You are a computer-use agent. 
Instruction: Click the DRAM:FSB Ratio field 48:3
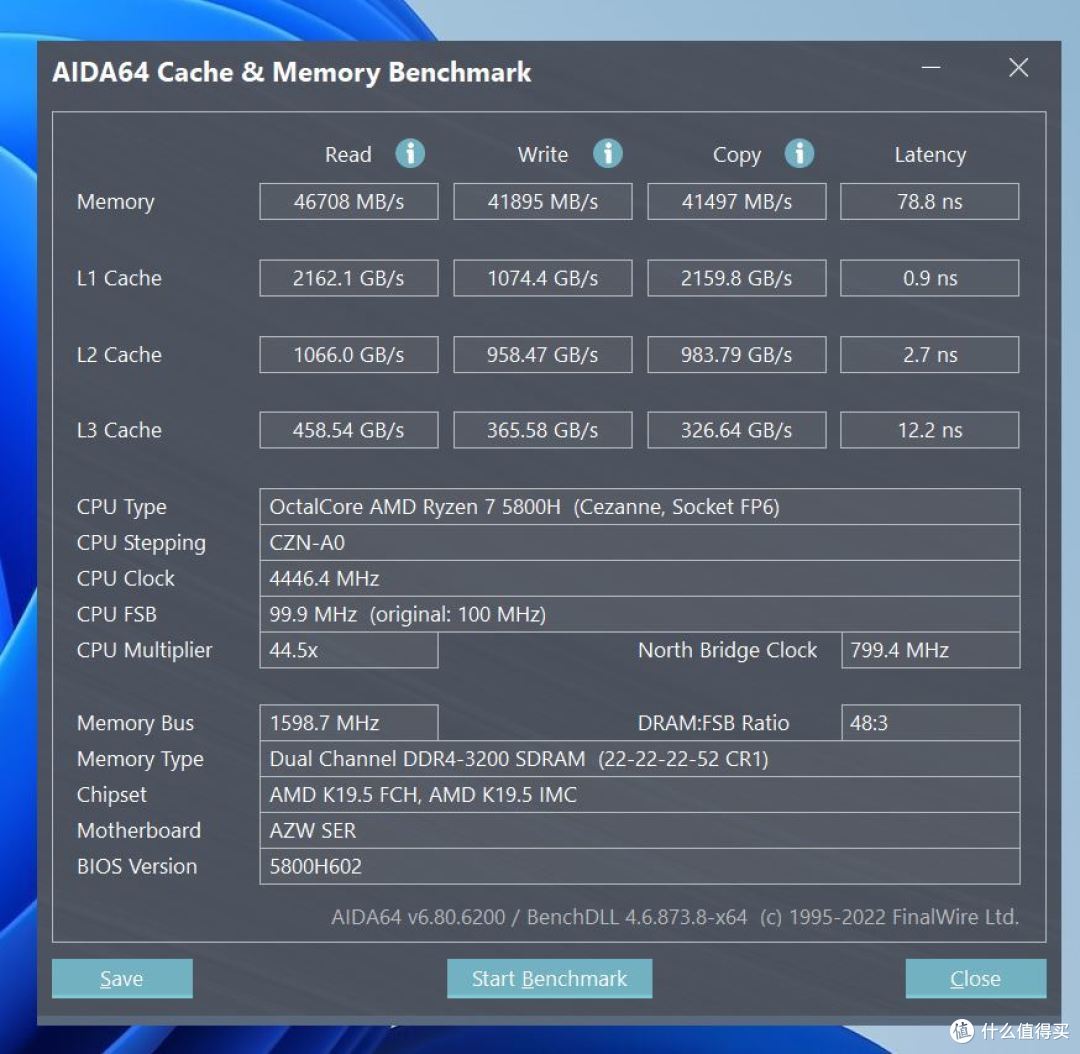pyautogui.click(x=931, y=723)
